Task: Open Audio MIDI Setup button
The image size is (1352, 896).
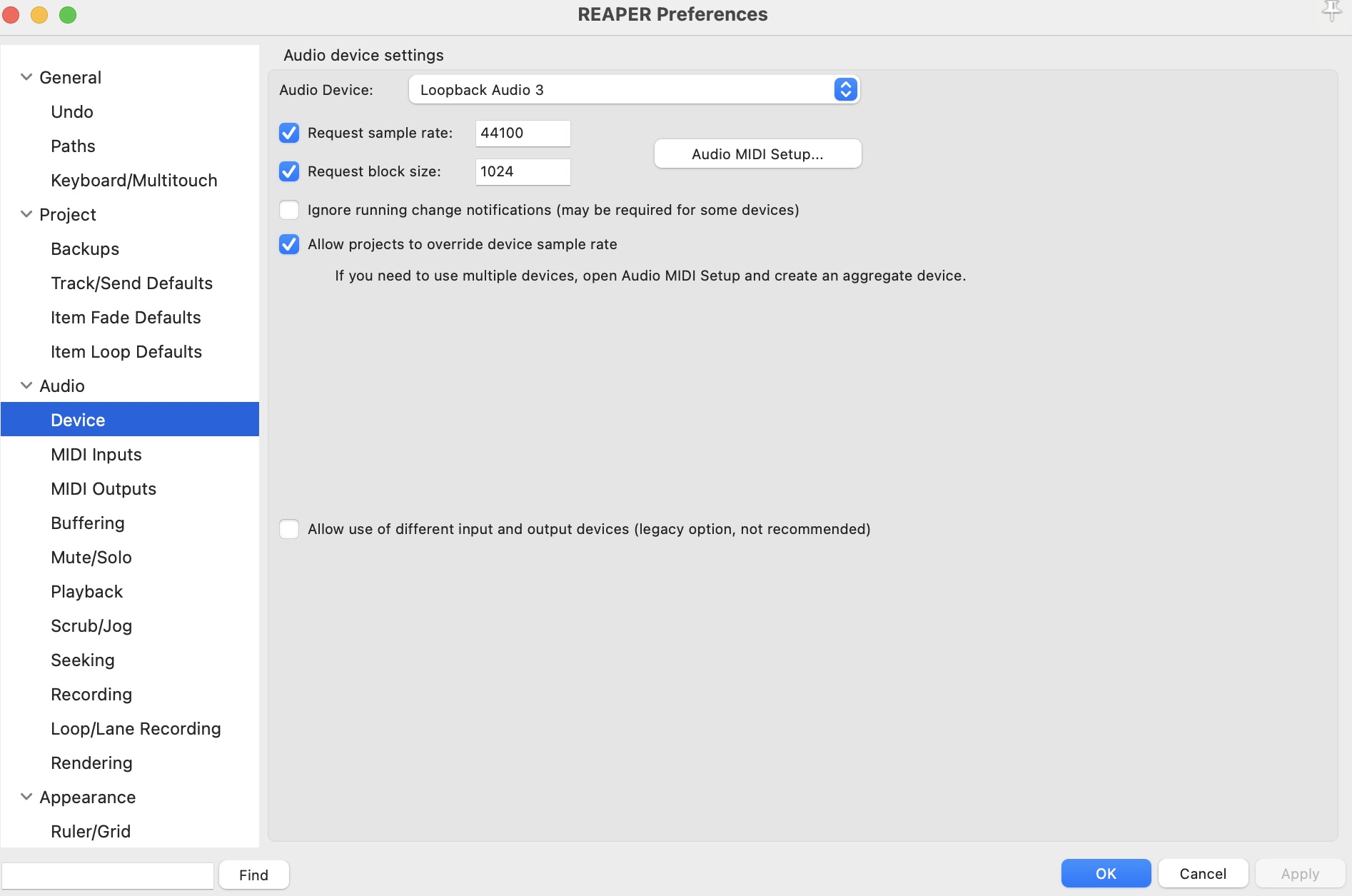Action: click(757, 153)
